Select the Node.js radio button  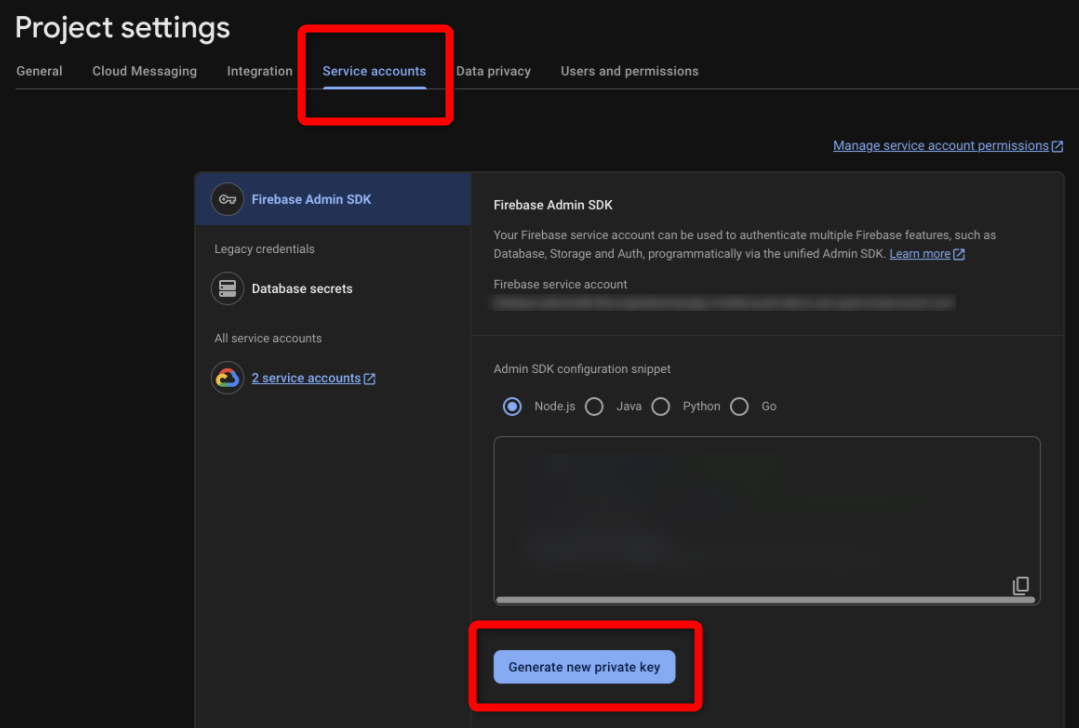pos(512,407)
